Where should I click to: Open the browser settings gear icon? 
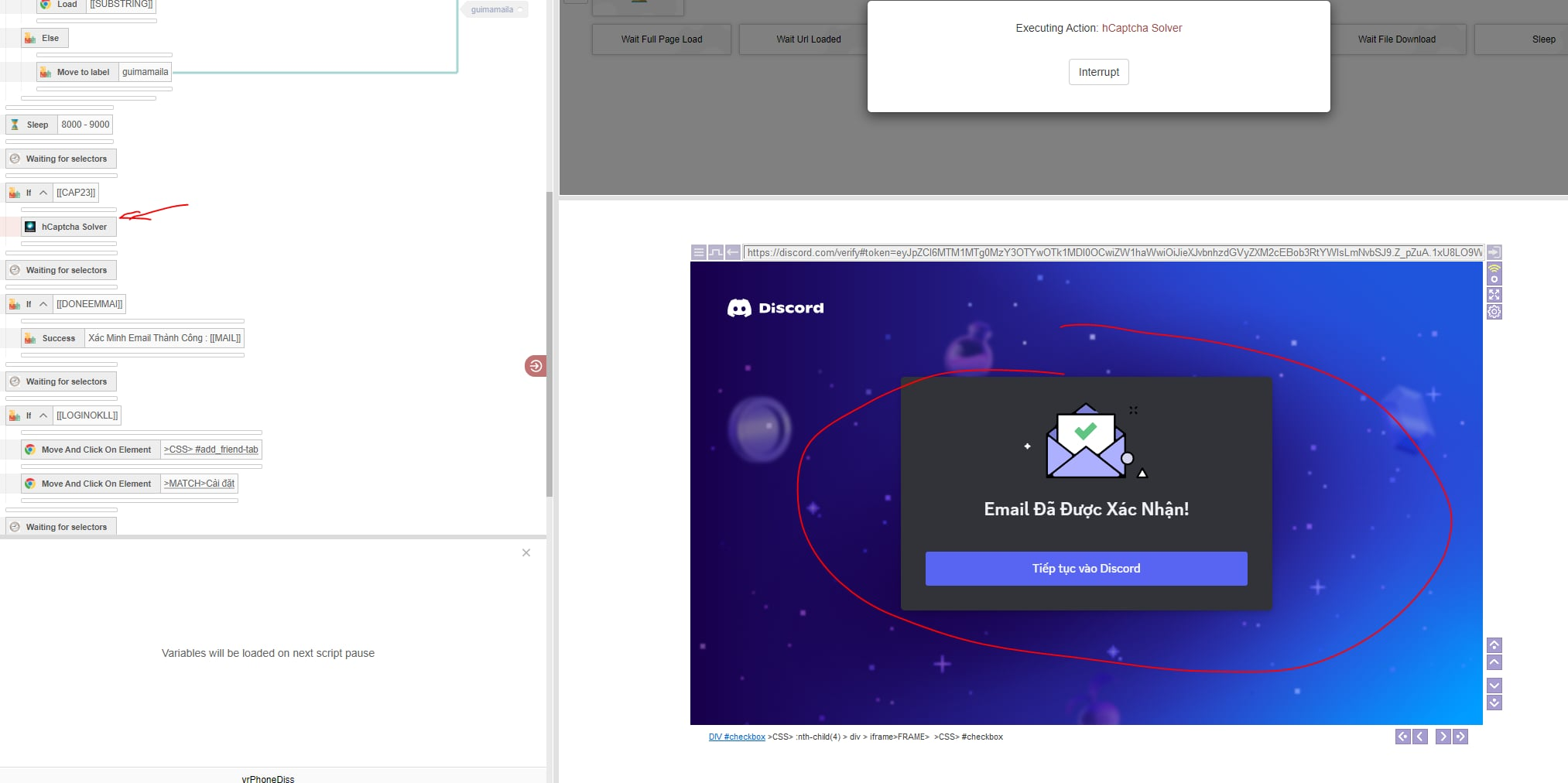tap(1494, 312)
